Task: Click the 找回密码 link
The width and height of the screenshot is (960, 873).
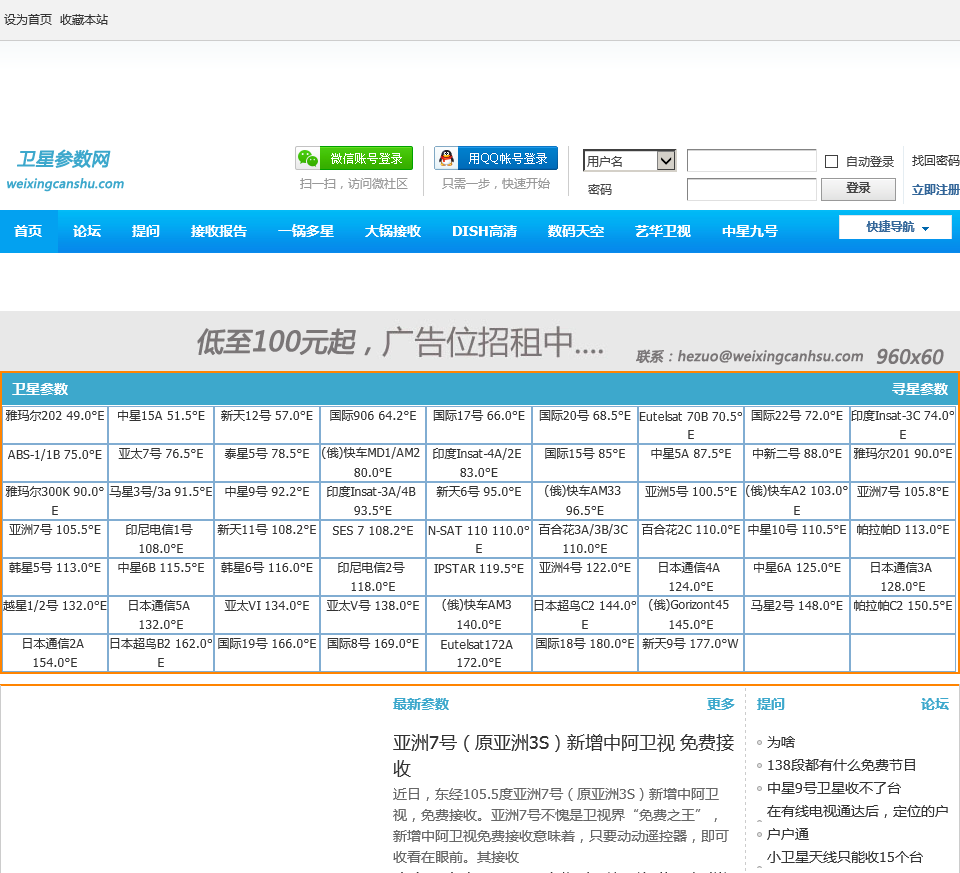Action: [x=935, y=161]
